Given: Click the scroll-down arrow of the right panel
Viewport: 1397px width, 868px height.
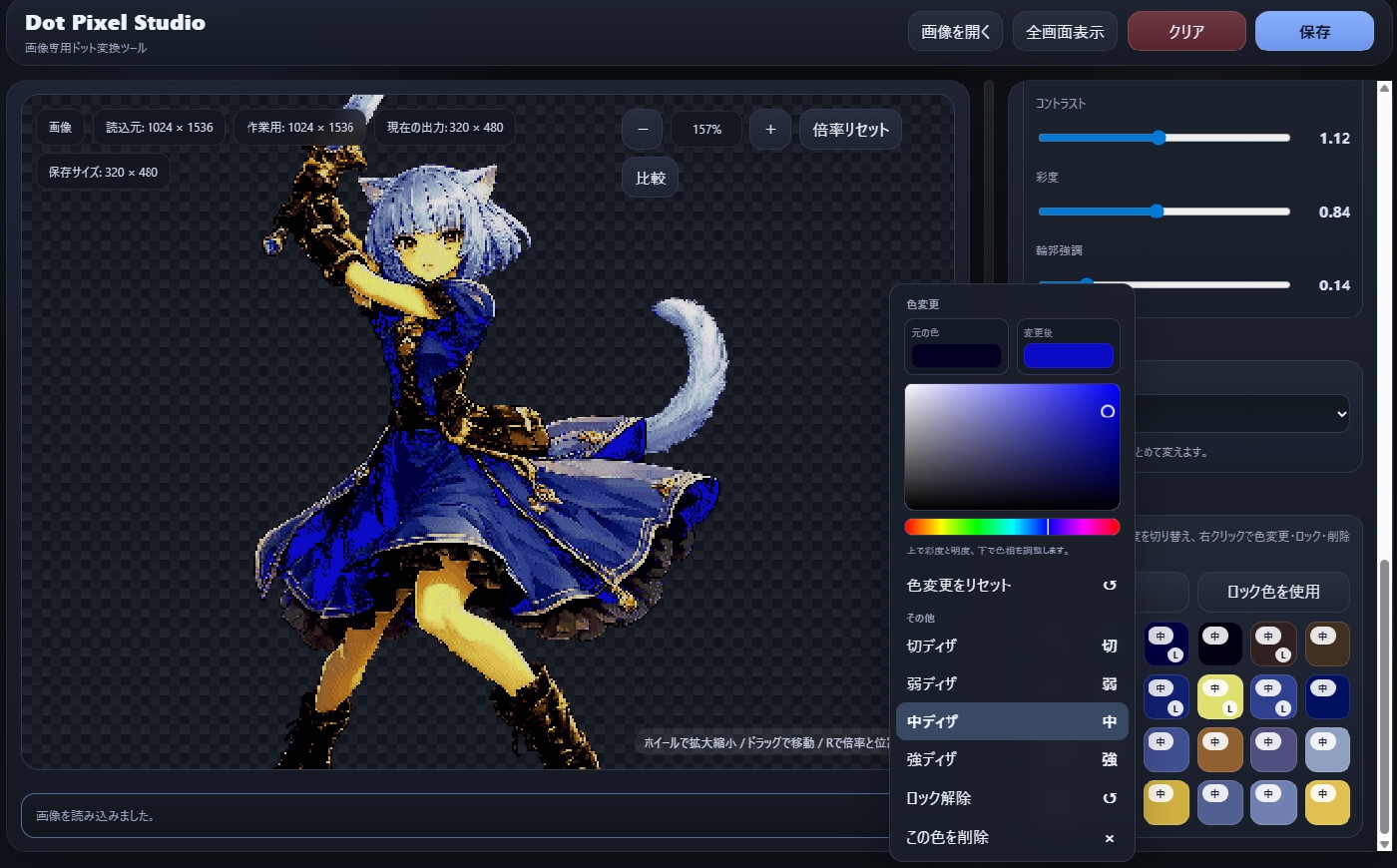Looking at the screenshot, I should tap(1384, 844).
